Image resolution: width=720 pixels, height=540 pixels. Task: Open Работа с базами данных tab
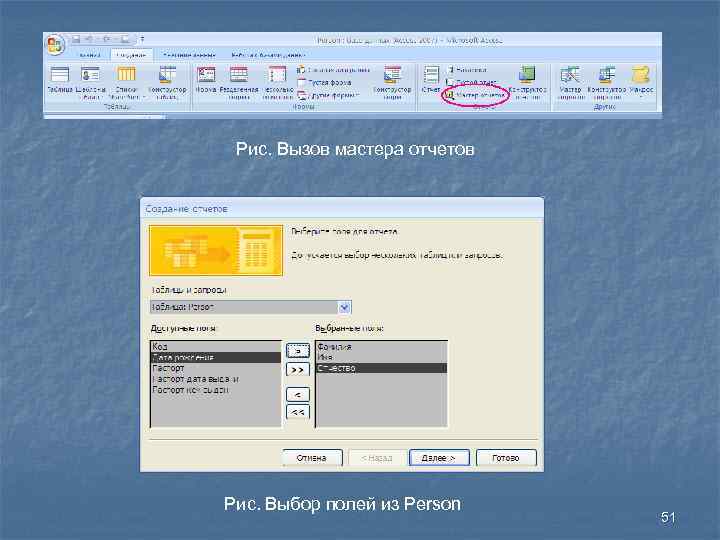pyautogui.click(x=269, y=55)
